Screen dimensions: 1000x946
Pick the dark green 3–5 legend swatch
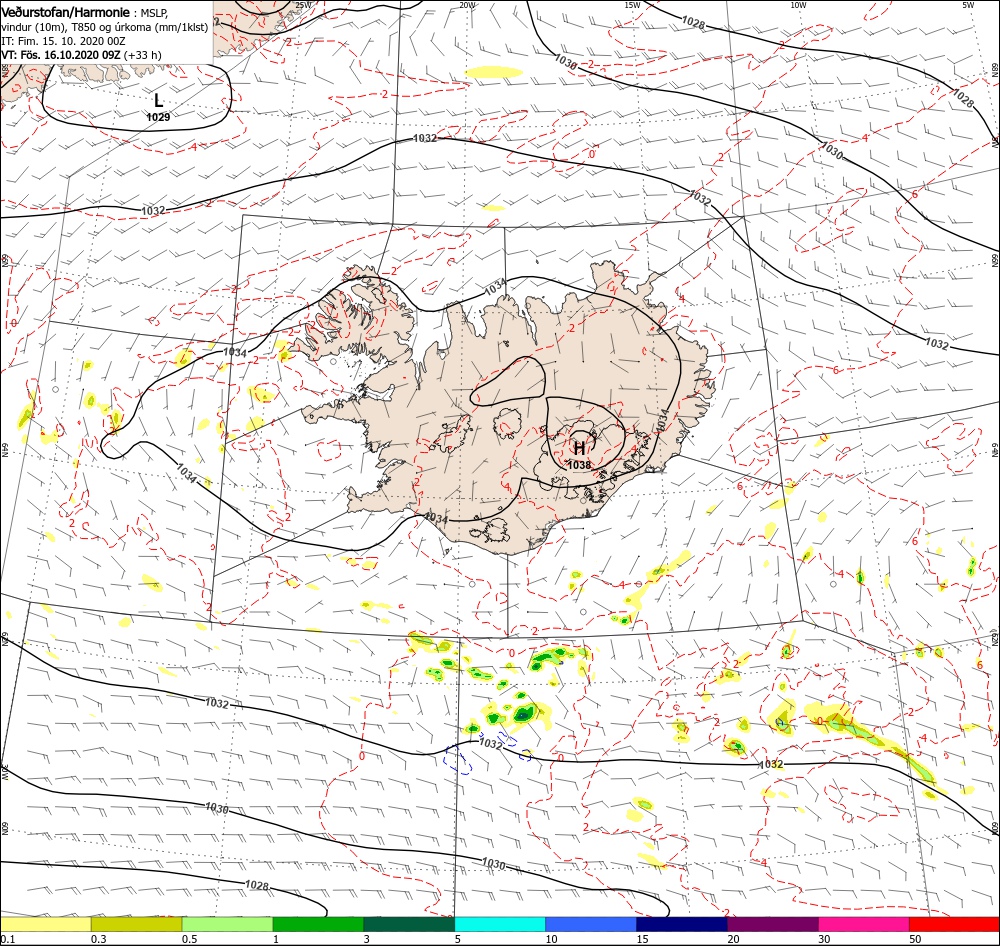409,924
